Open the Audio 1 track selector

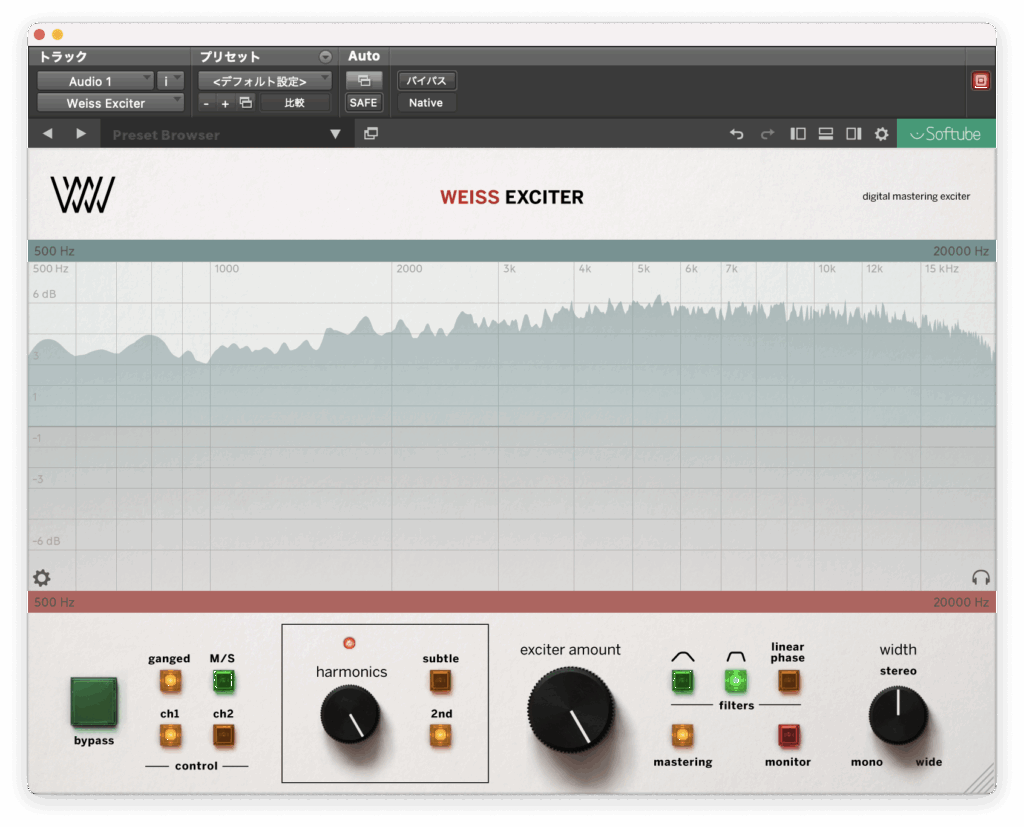95,81
